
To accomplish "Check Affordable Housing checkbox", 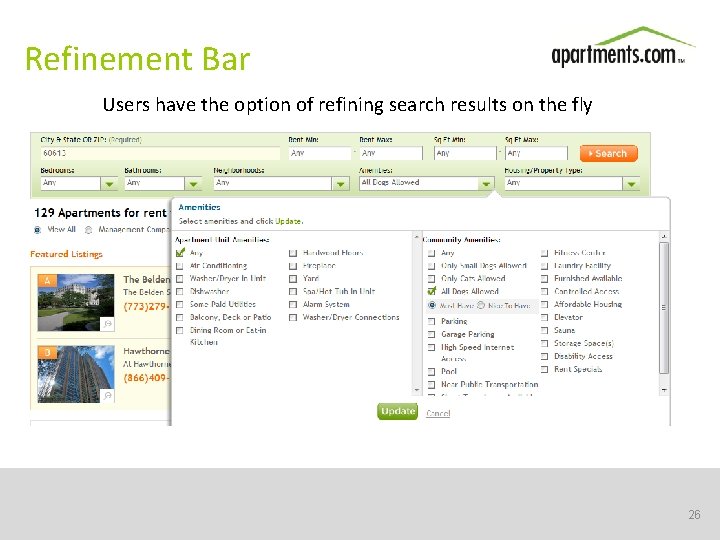I will point(545,304).
